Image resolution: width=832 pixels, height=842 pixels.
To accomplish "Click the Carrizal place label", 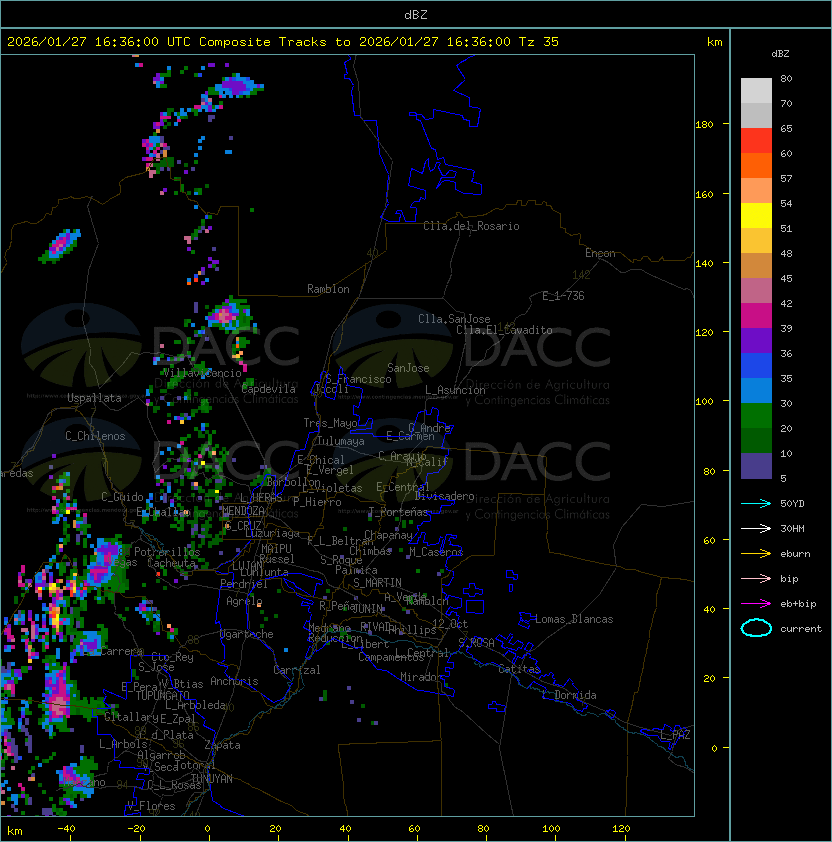I will pyautogui.click(x=296, y=670).
